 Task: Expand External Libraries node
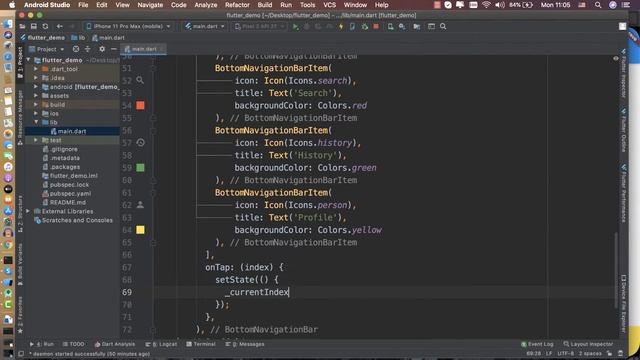pos(28,211)
